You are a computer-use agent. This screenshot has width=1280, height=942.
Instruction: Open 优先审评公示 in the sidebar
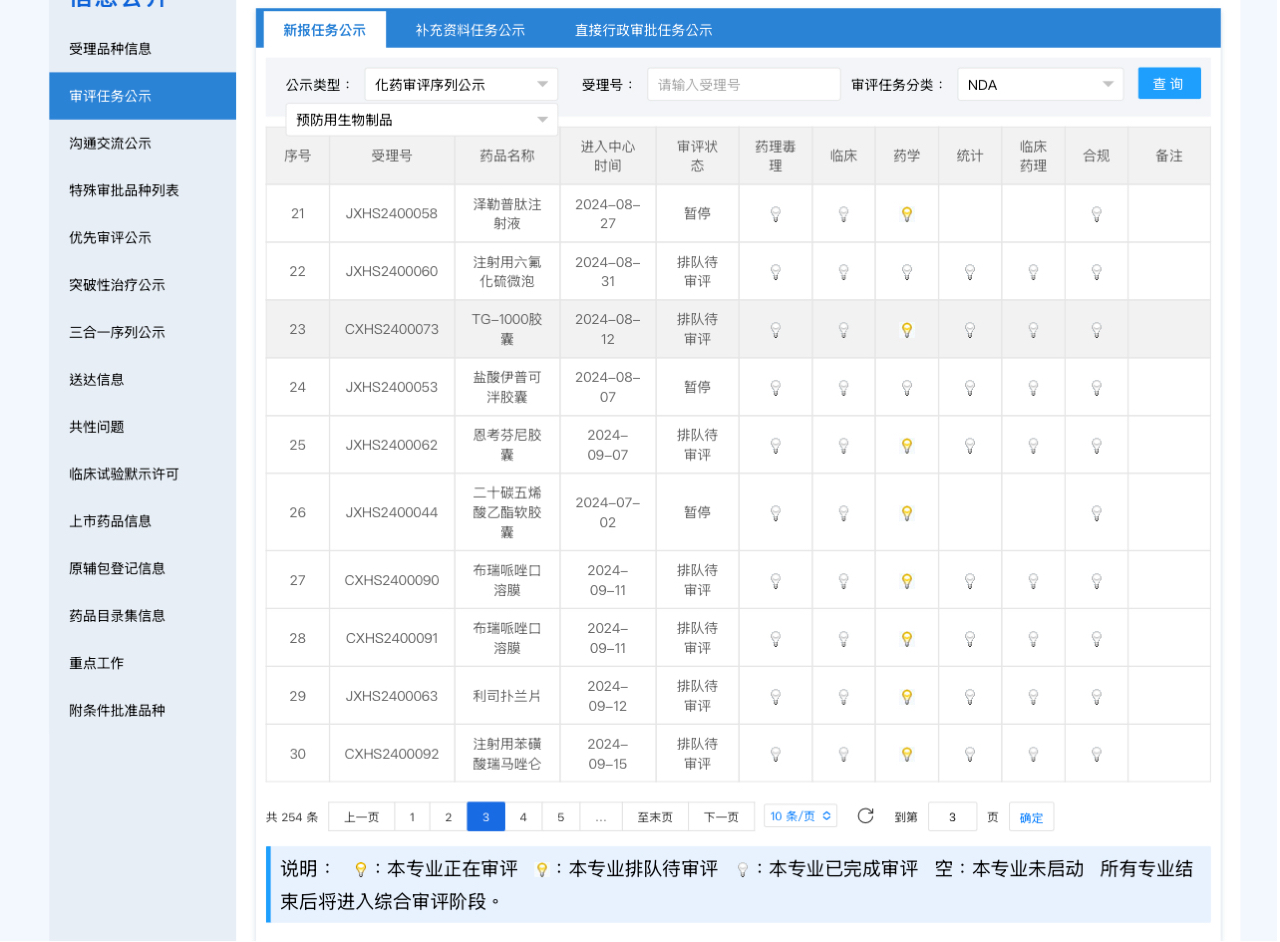110,238
